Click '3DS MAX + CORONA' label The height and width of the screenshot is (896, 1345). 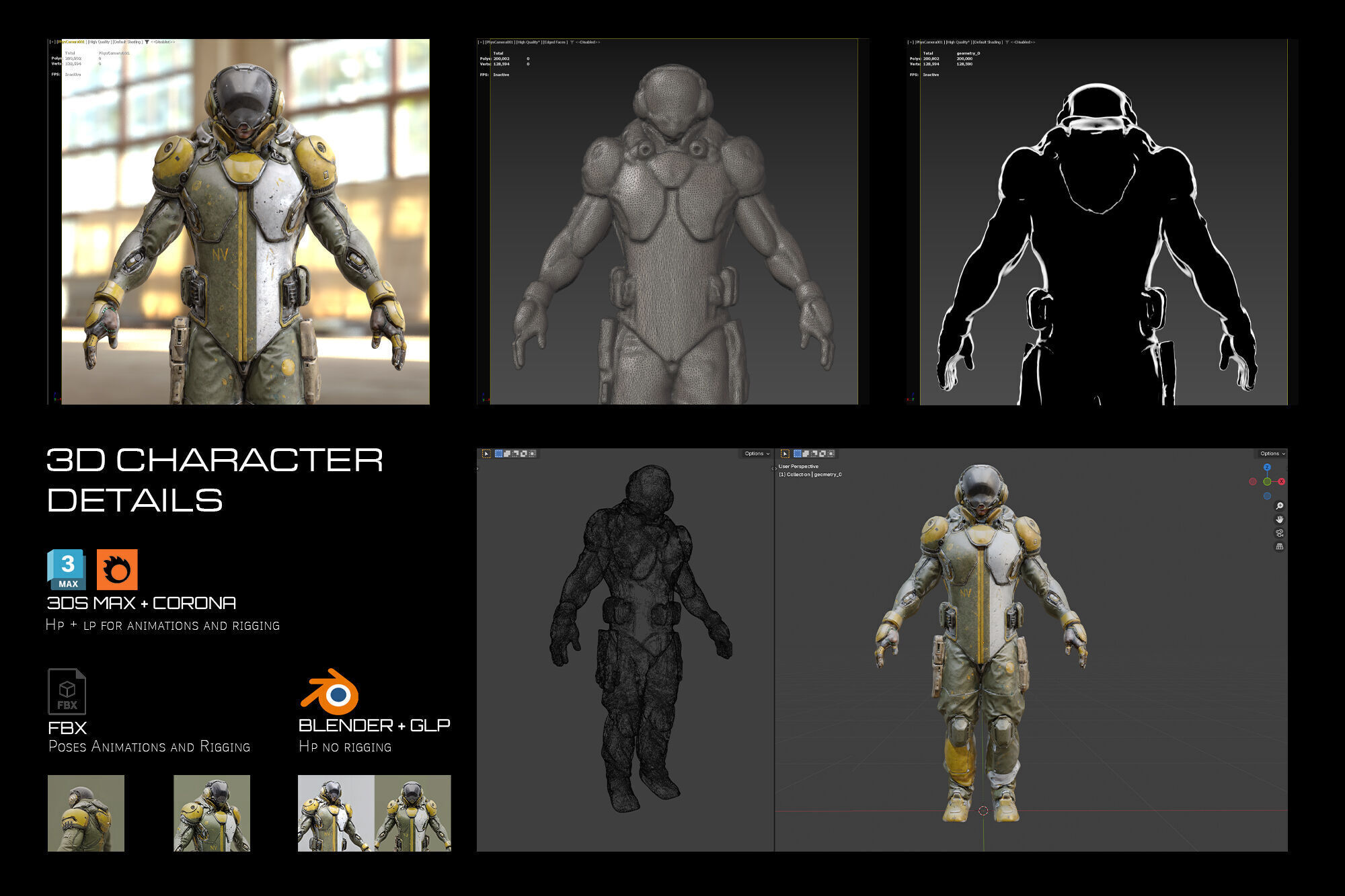141,603
